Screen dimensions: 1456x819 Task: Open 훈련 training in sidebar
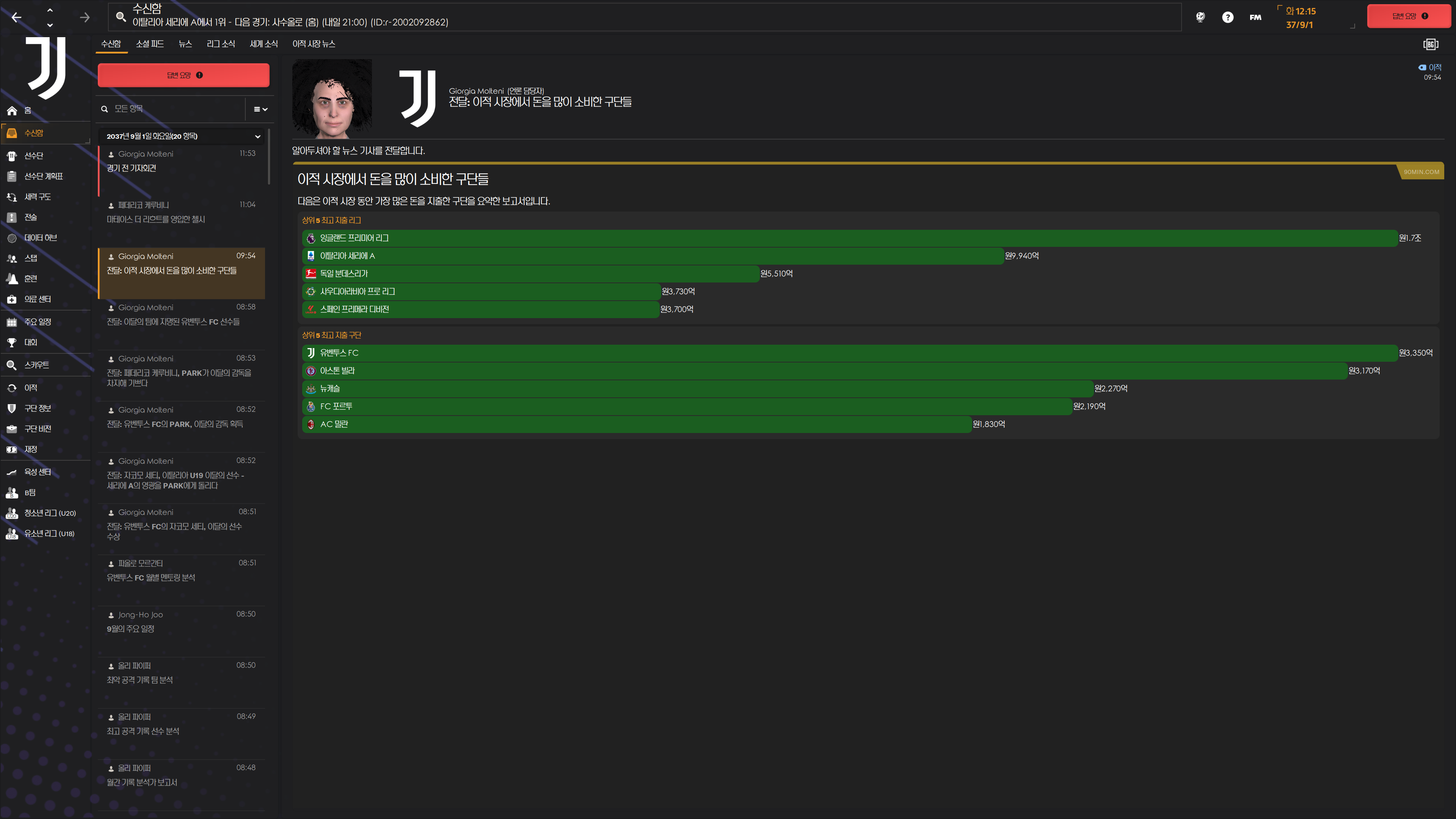(45, 279)
